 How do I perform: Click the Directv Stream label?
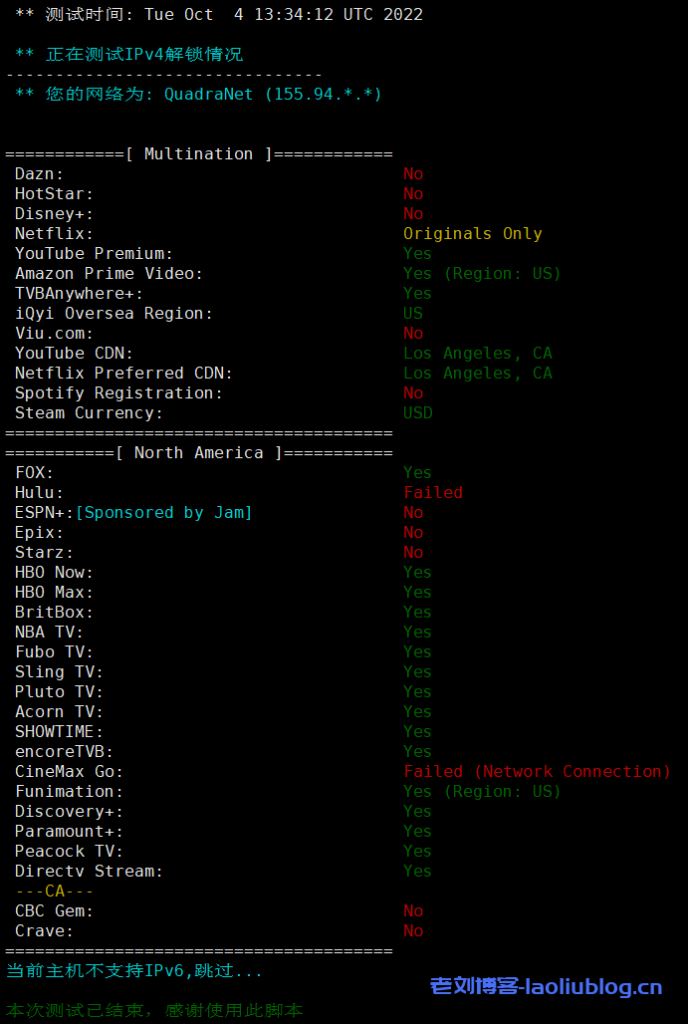click(89, 871)
